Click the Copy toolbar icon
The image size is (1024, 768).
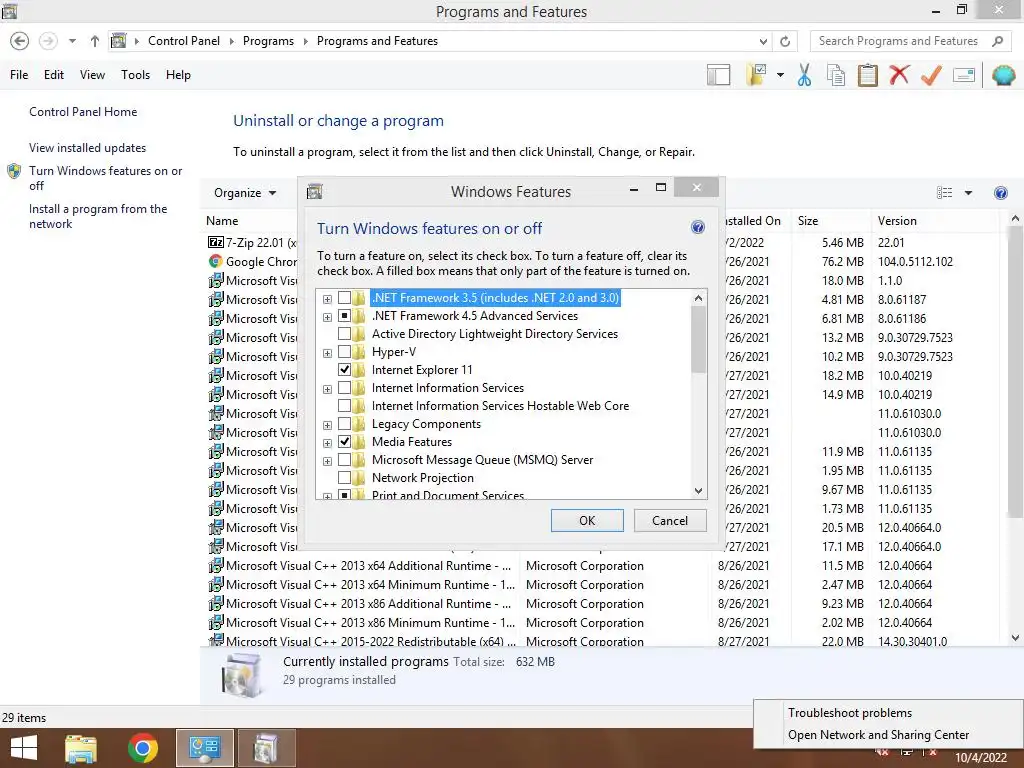click(836, 75)
